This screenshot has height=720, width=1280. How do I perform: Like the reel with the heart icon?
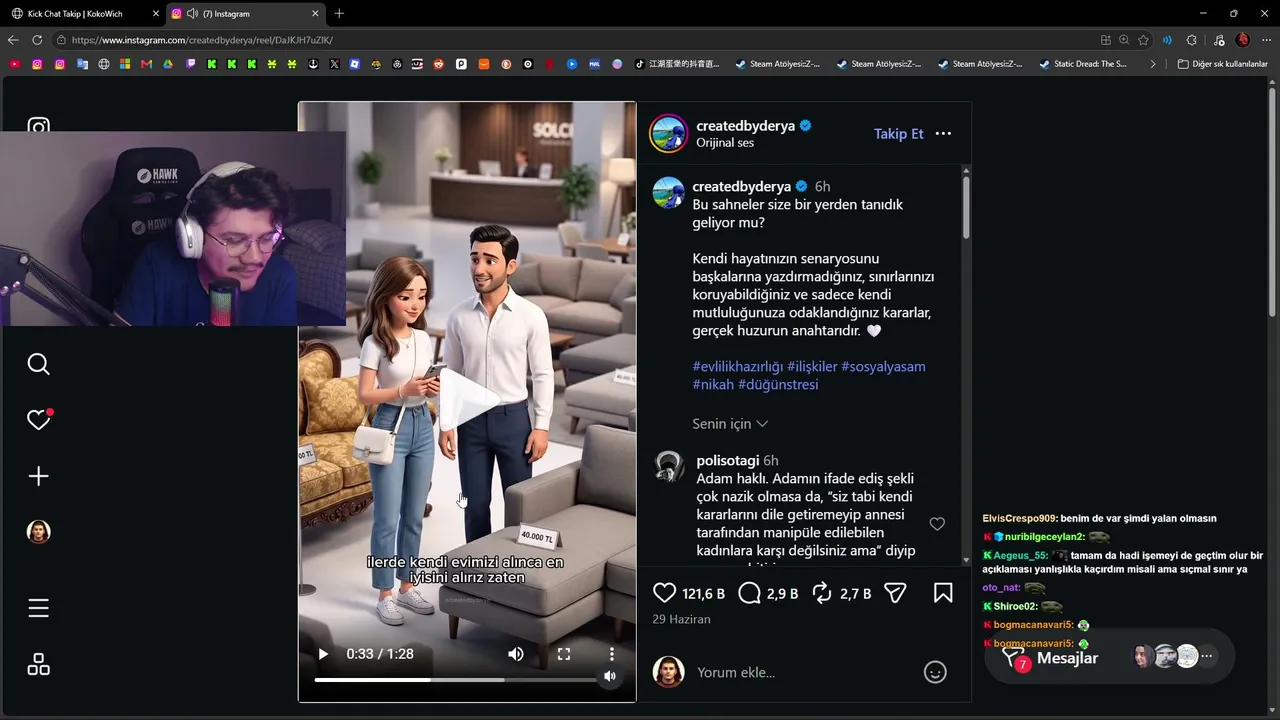coord(664,593)
